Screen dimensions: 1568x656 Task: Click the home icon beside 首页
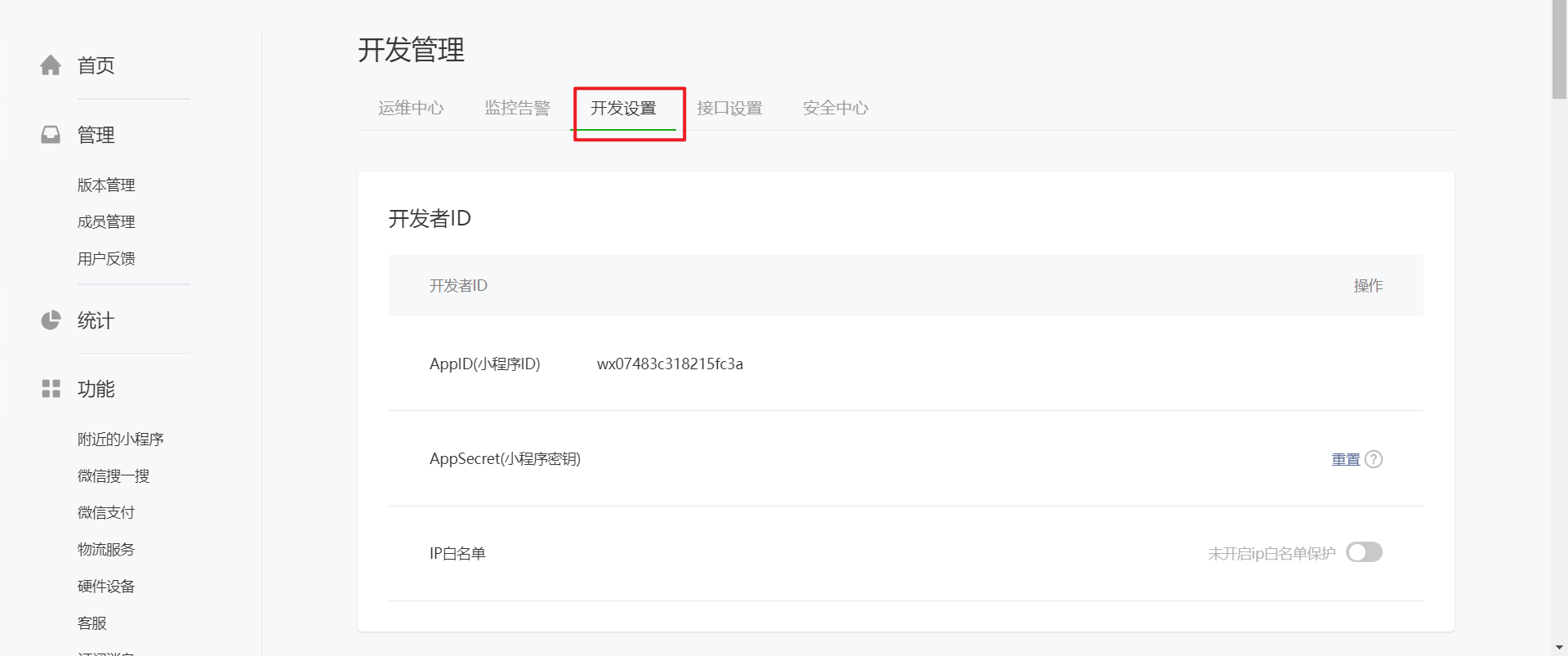click(51, 65)
